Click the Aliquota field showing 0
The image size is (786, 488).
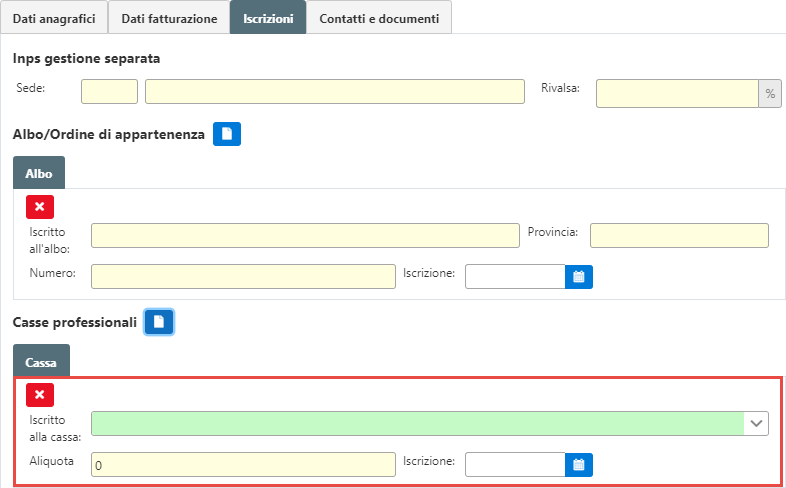243,464
